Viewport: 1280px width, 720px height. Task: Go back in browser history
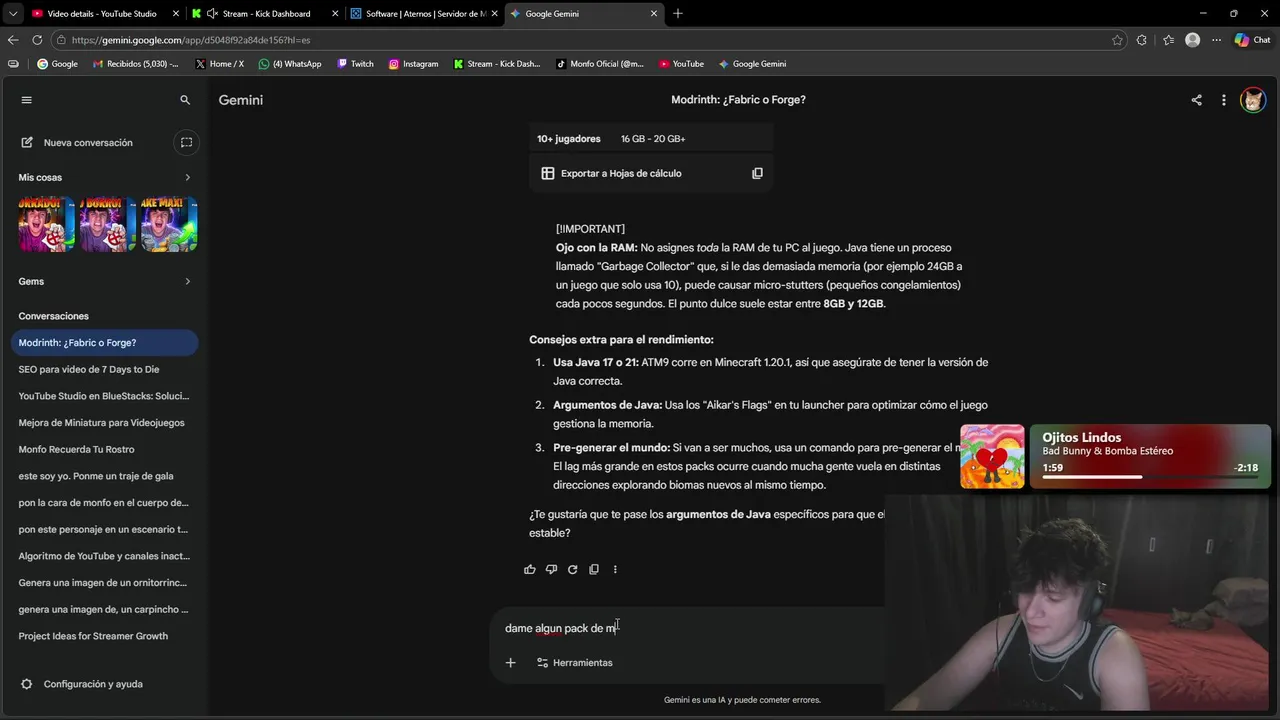13,40
